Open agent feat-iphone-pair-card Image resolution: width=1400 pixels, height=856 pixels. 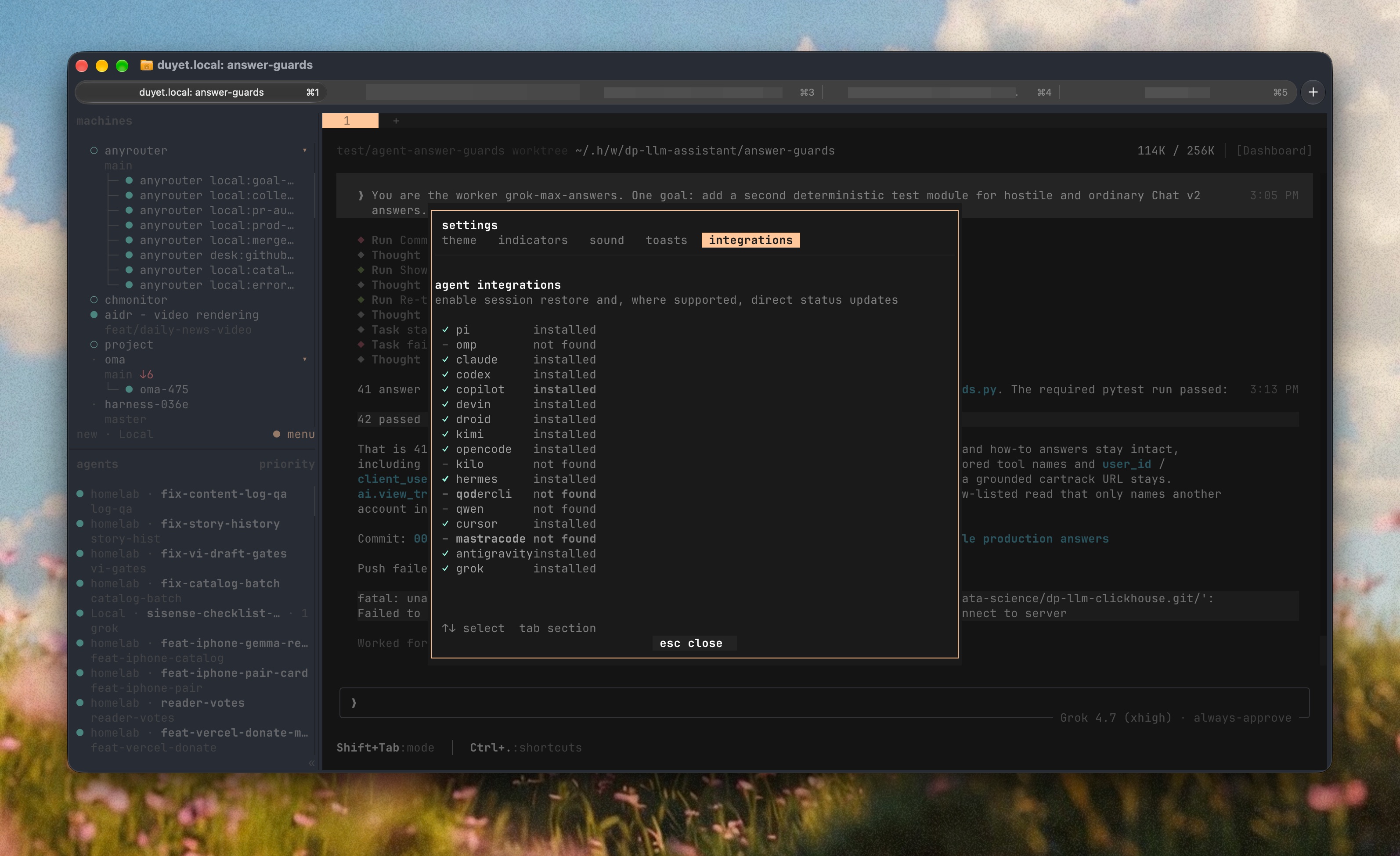[234, 673]
